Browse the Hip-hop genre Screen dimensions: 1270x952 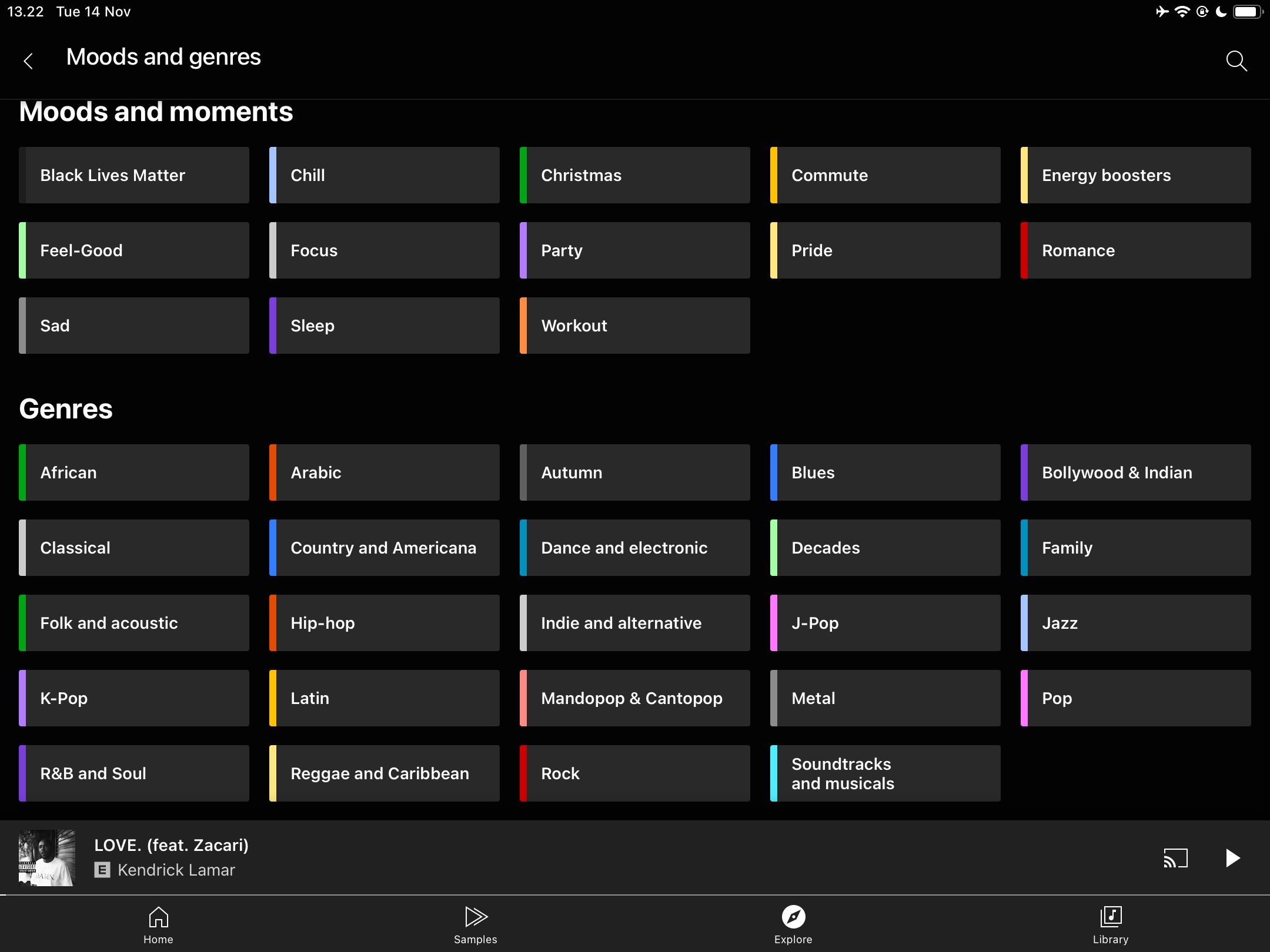pos(384,623)
